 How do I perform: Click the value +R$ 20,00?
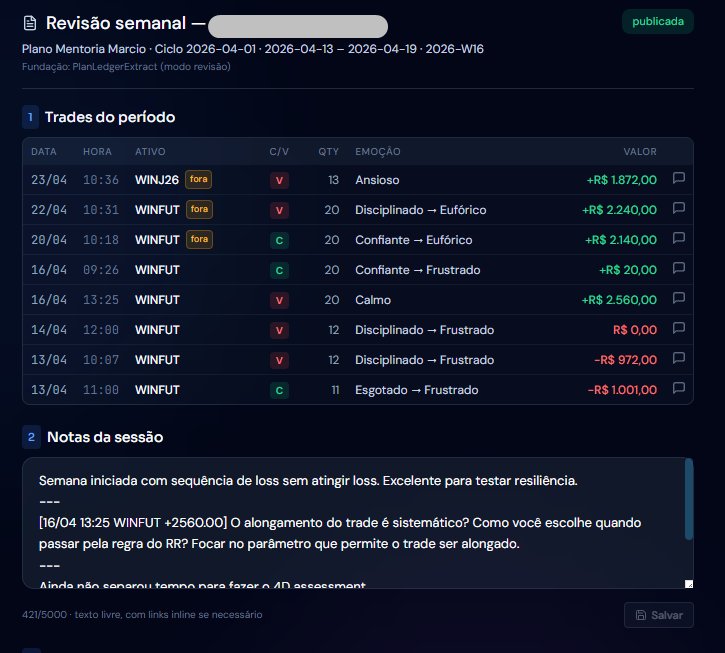tap(627, 270)
